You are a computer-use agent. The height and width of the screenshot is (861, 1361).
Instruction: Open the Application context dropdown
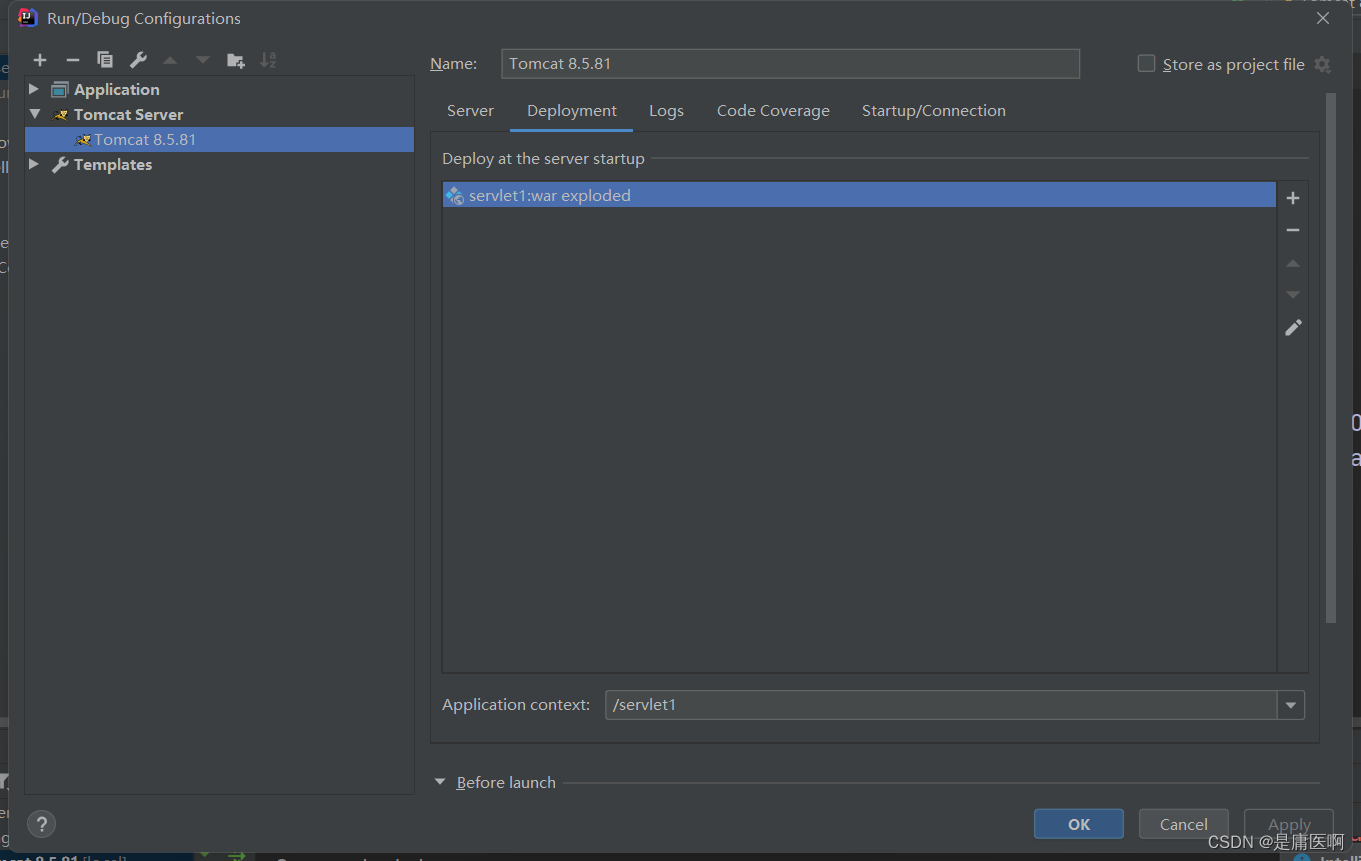pos(1291,705)
